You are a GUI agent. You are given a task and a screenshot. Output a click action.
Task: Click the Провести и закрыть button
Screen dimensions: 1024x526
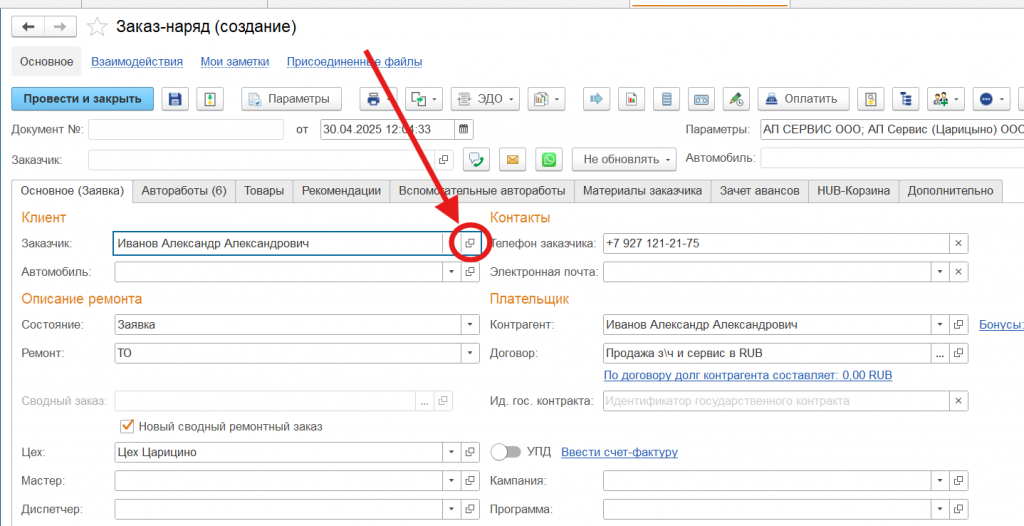click(83, 99)
